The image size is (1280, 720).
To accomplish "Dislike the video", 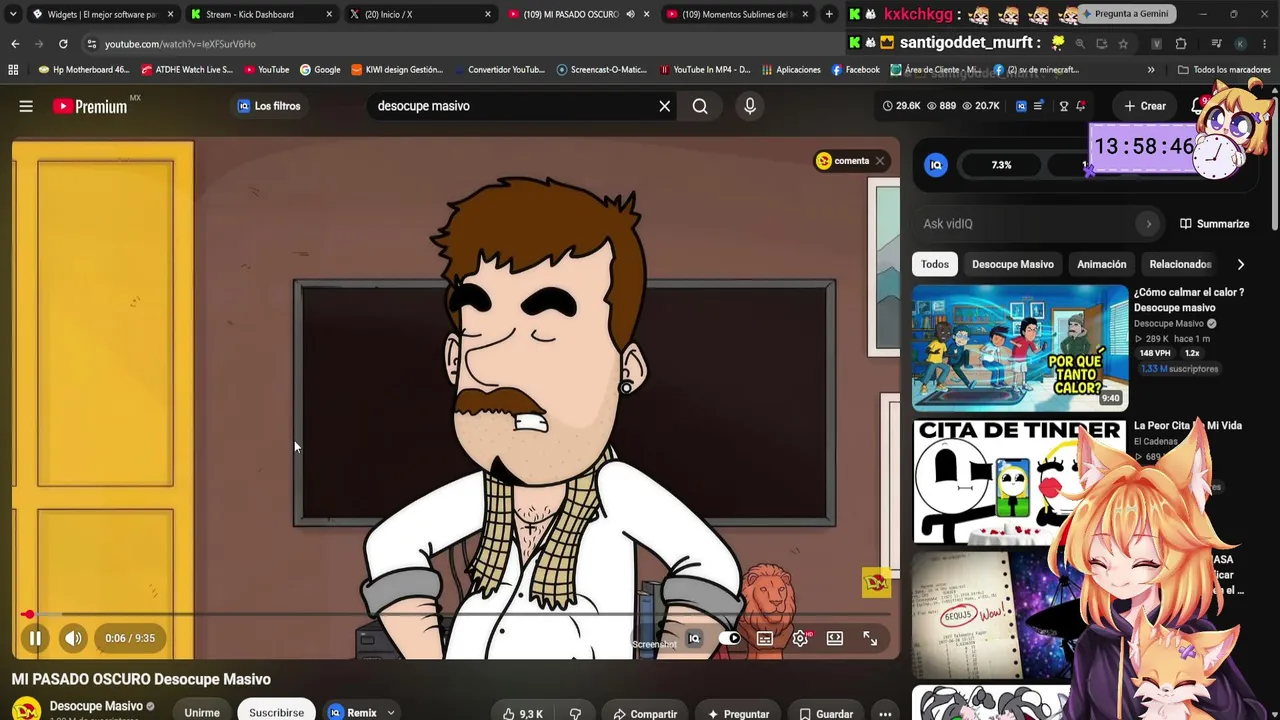I will pos(575,713).
